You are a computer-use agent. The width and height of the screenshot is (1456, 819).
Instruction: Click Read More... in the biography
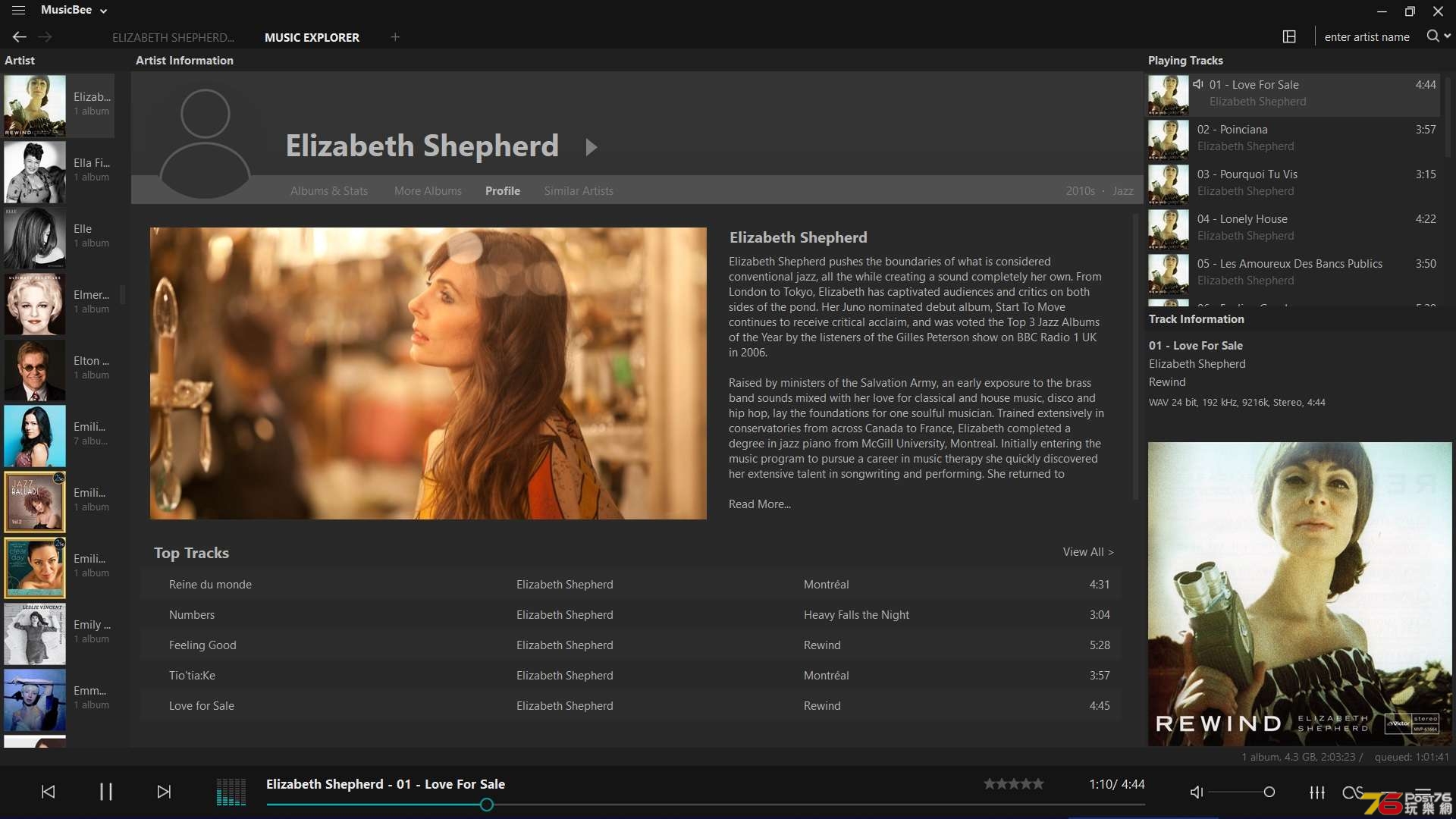click(760, 504)
